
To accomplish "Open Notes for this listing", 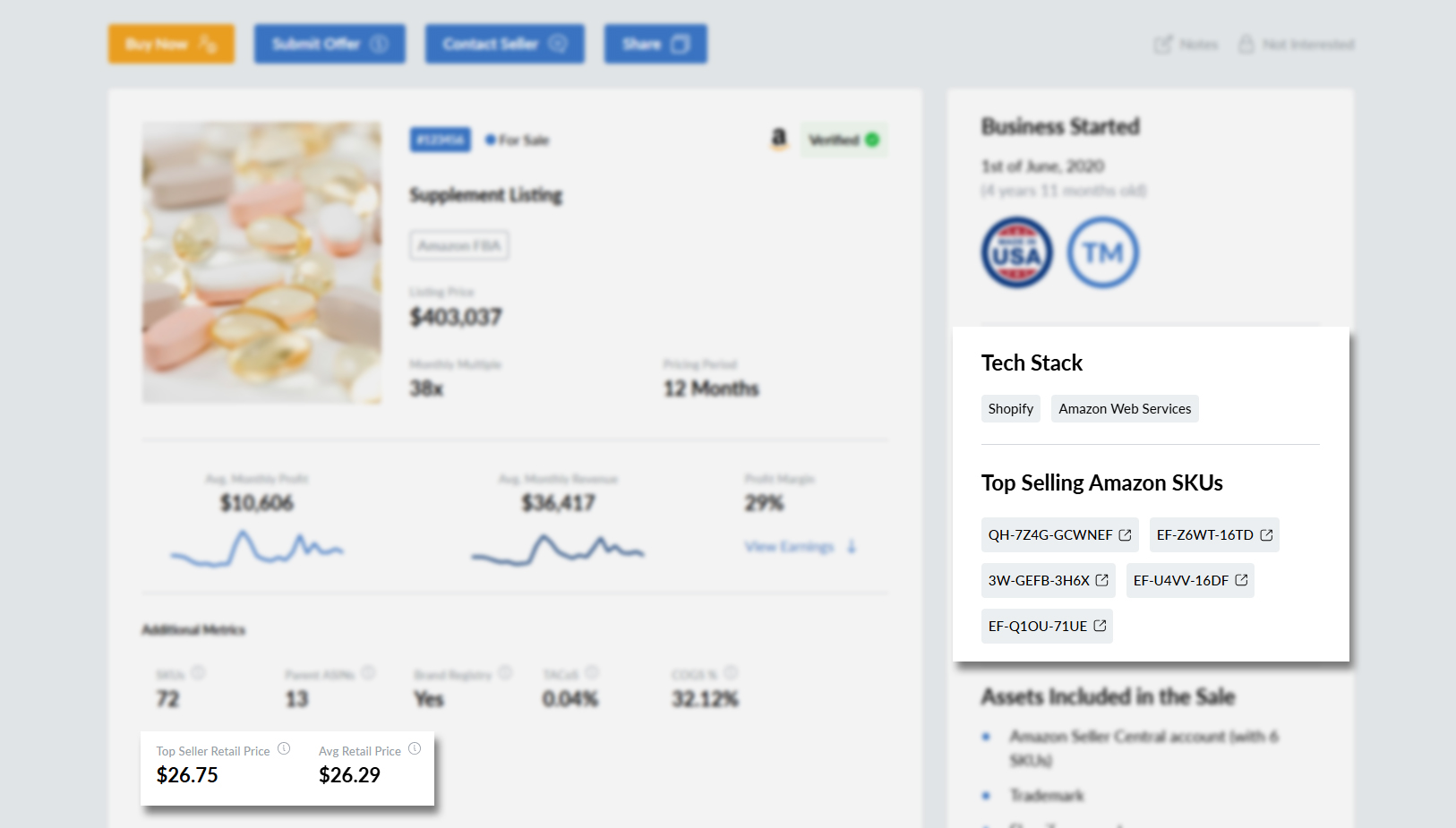I will [x=1186, y=45].
